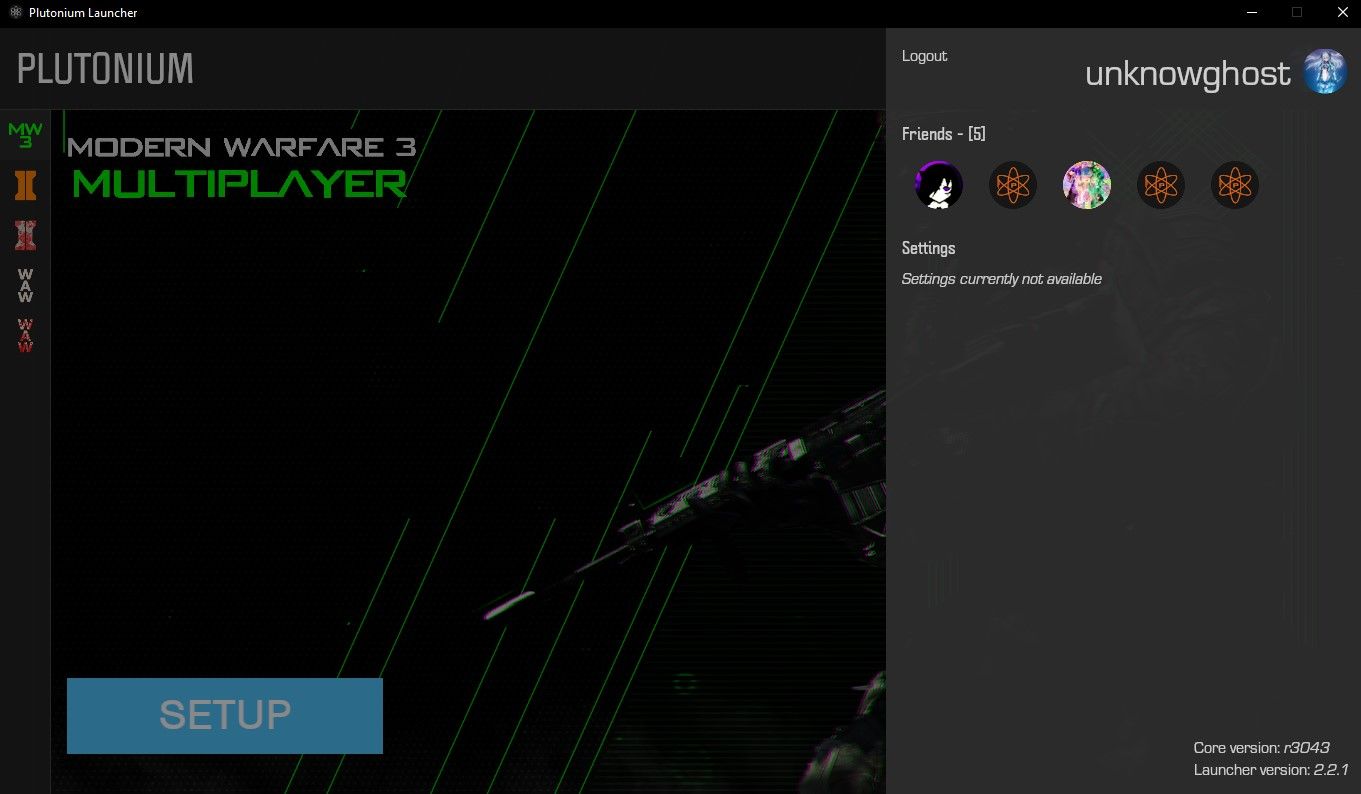The height and width of the screenshot is (794, 1361).
Task: Click the blue SETUP button
Action: point(225,715)
